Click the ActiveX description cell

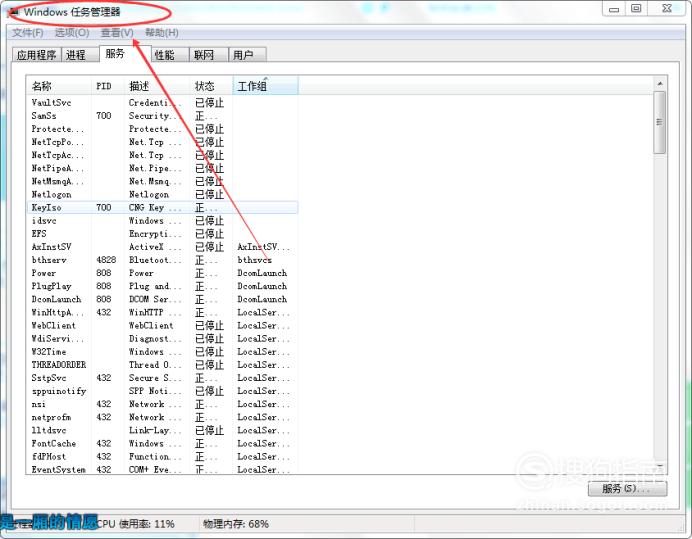pos(155,247)
